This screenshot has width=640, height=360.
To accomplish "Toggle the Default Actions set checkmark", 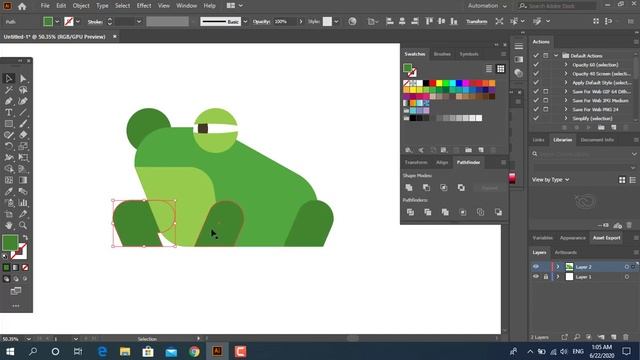I will [536, 56].
